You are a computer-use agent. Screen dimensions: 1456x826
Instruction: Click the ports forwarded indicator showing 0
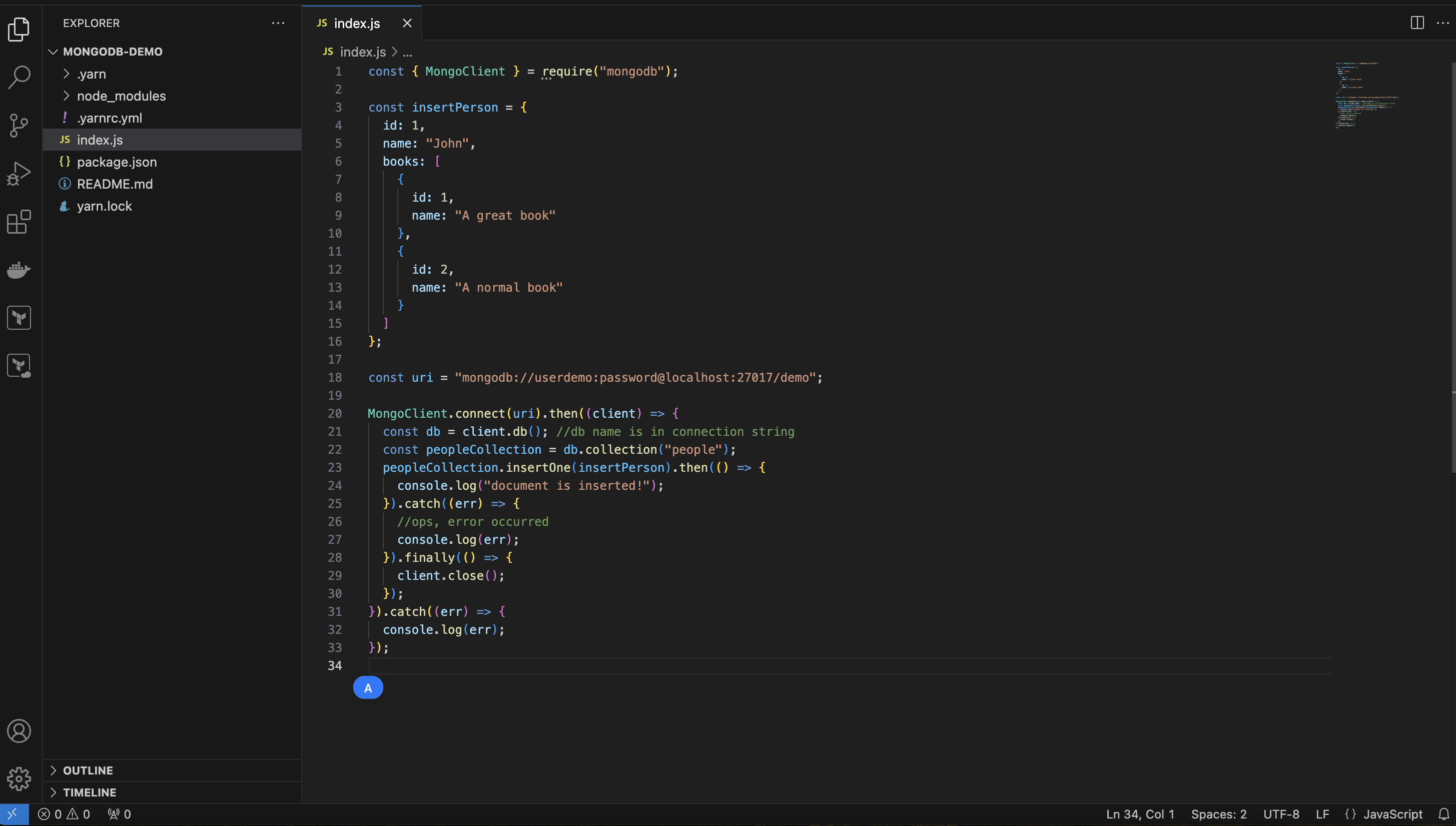[119, 814]
